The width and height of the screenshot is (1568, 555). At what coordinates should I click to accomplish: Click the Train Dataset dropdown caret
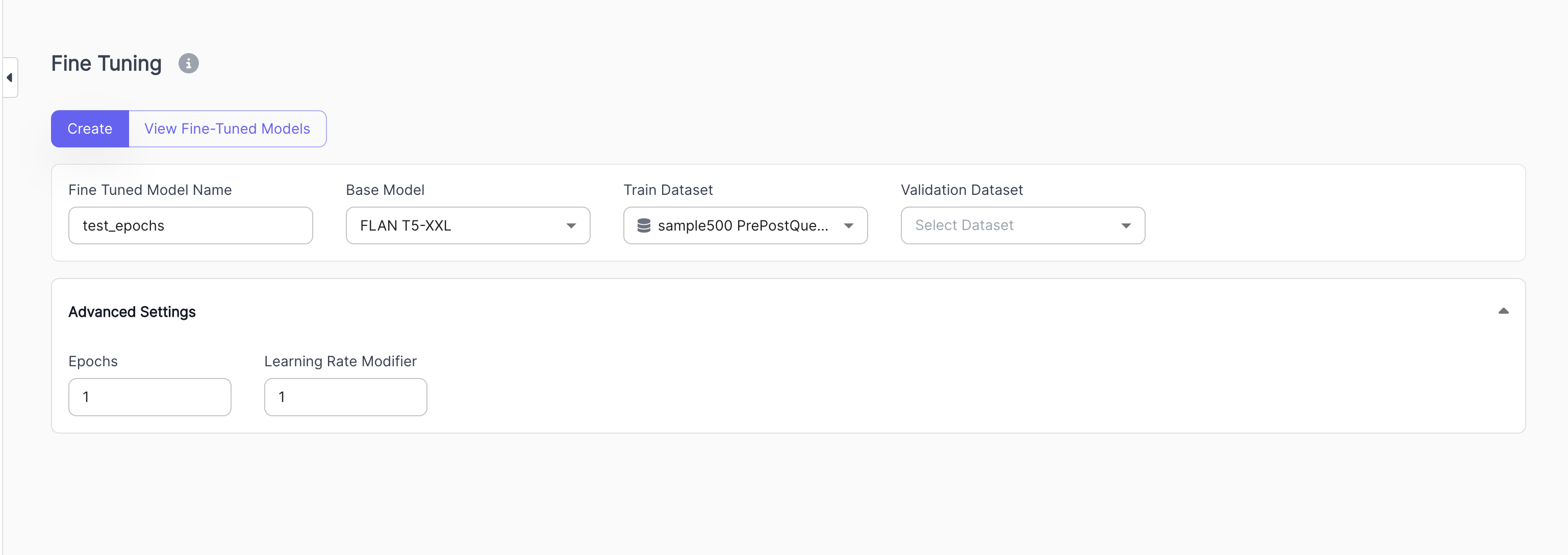click(x=848, y=226)
